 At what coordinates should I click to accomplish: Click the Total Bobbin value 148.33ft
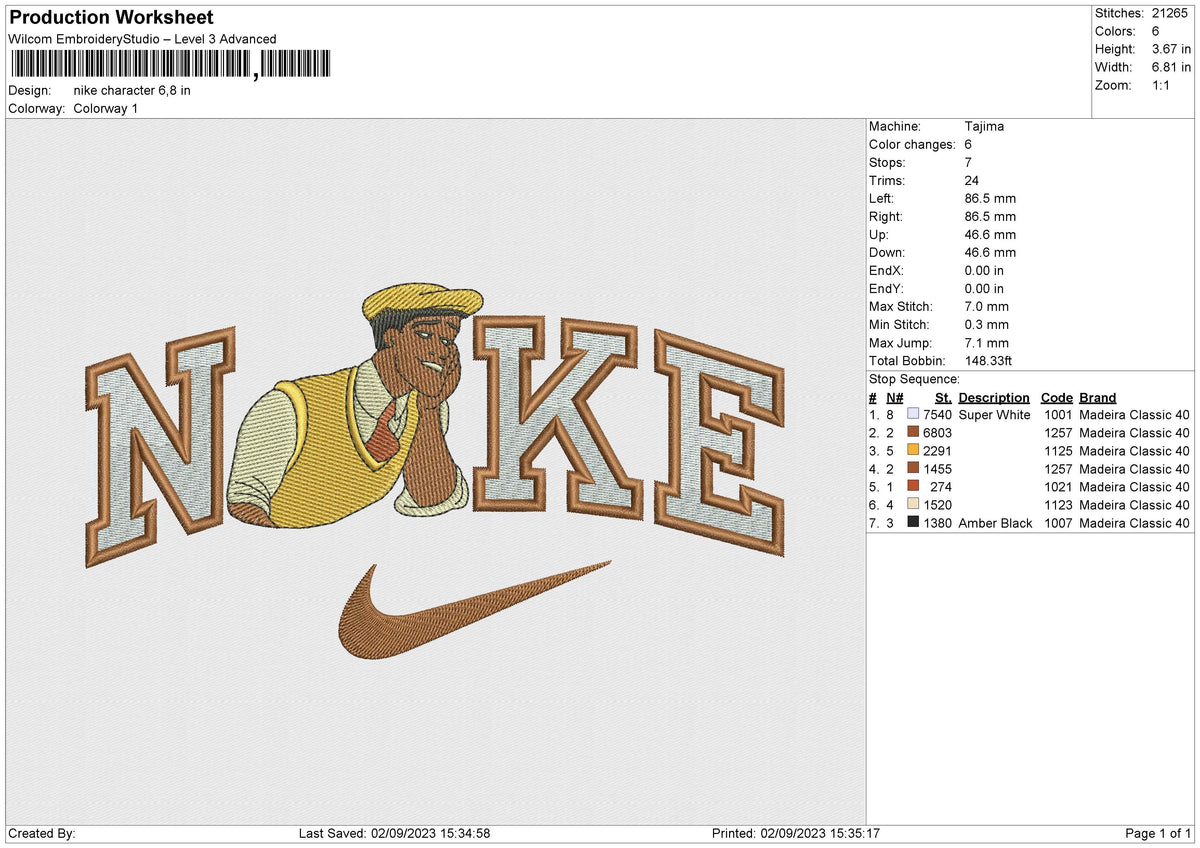pyautogui.click(x=989, y=360)
